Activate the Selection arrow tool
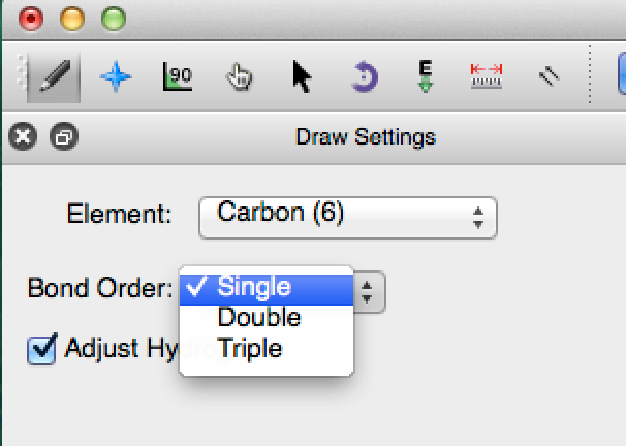627x447 pixels. tap(300, 77)
